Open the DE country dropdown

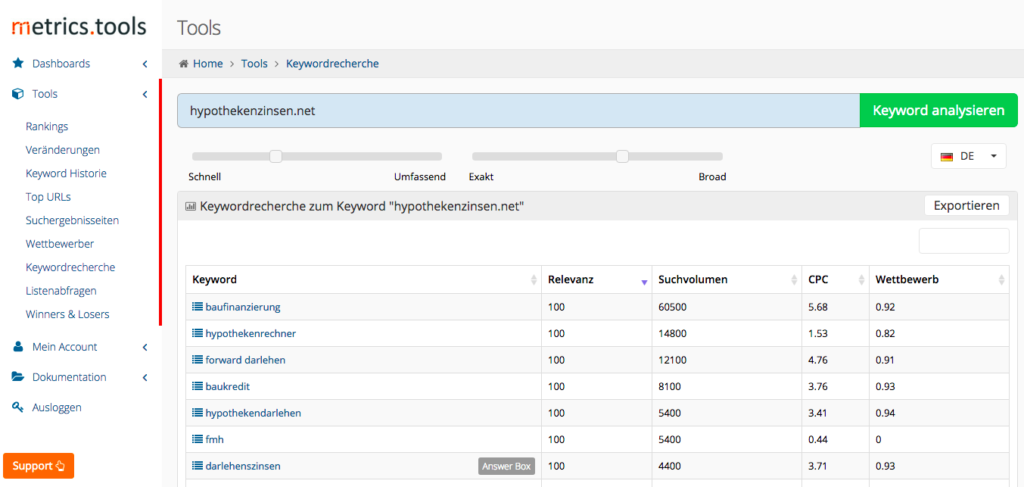[x=968, y=157]
